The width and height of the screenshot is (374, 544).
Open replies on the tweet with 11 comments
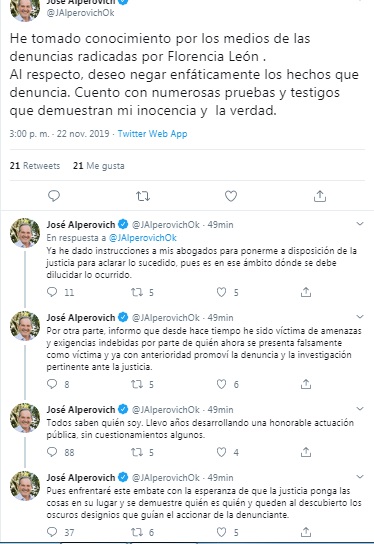52,292
